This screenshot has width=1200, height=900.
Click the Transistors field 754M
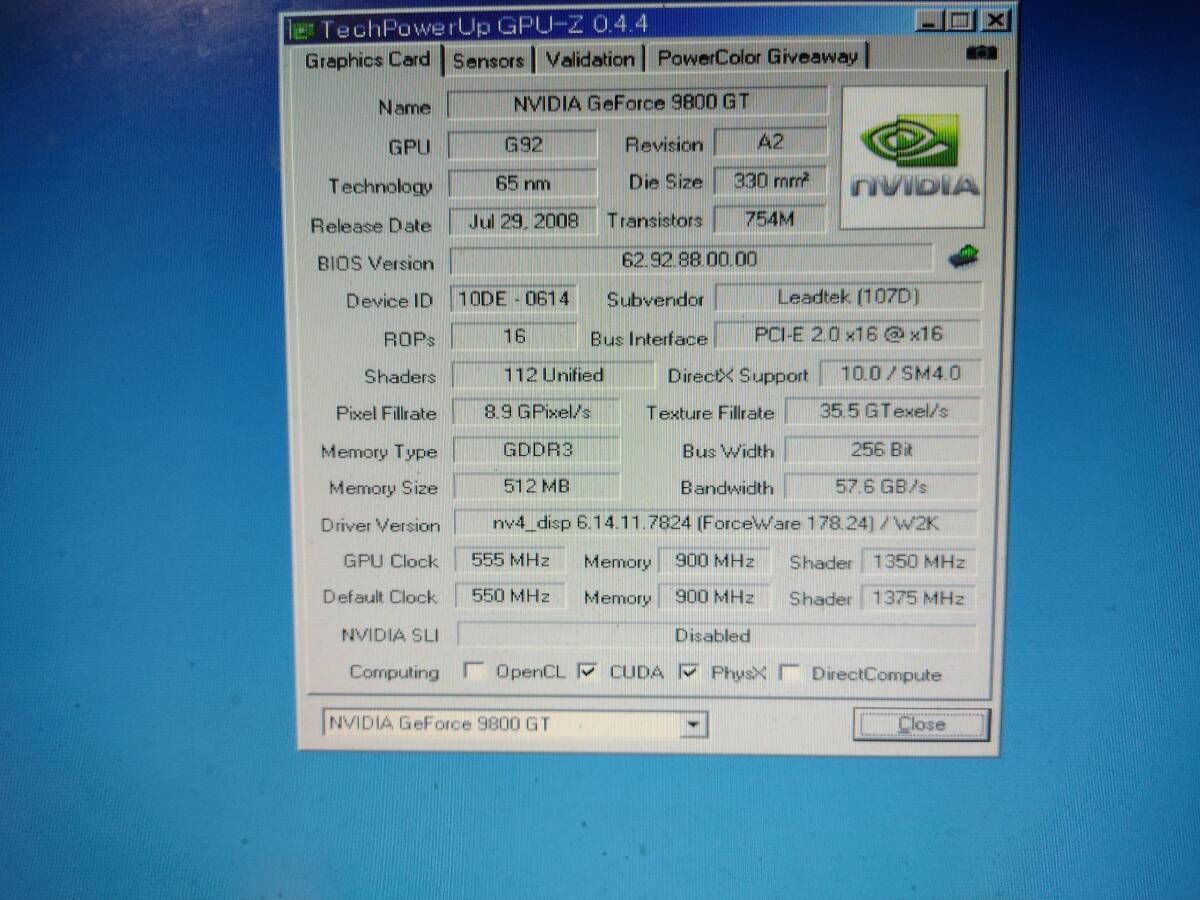(771, 219)
